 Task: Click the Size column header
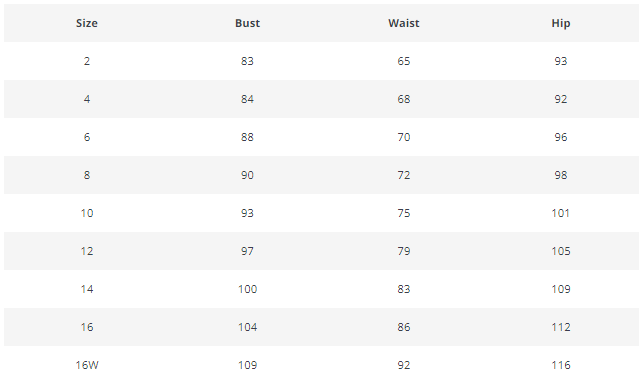point(87,23)
